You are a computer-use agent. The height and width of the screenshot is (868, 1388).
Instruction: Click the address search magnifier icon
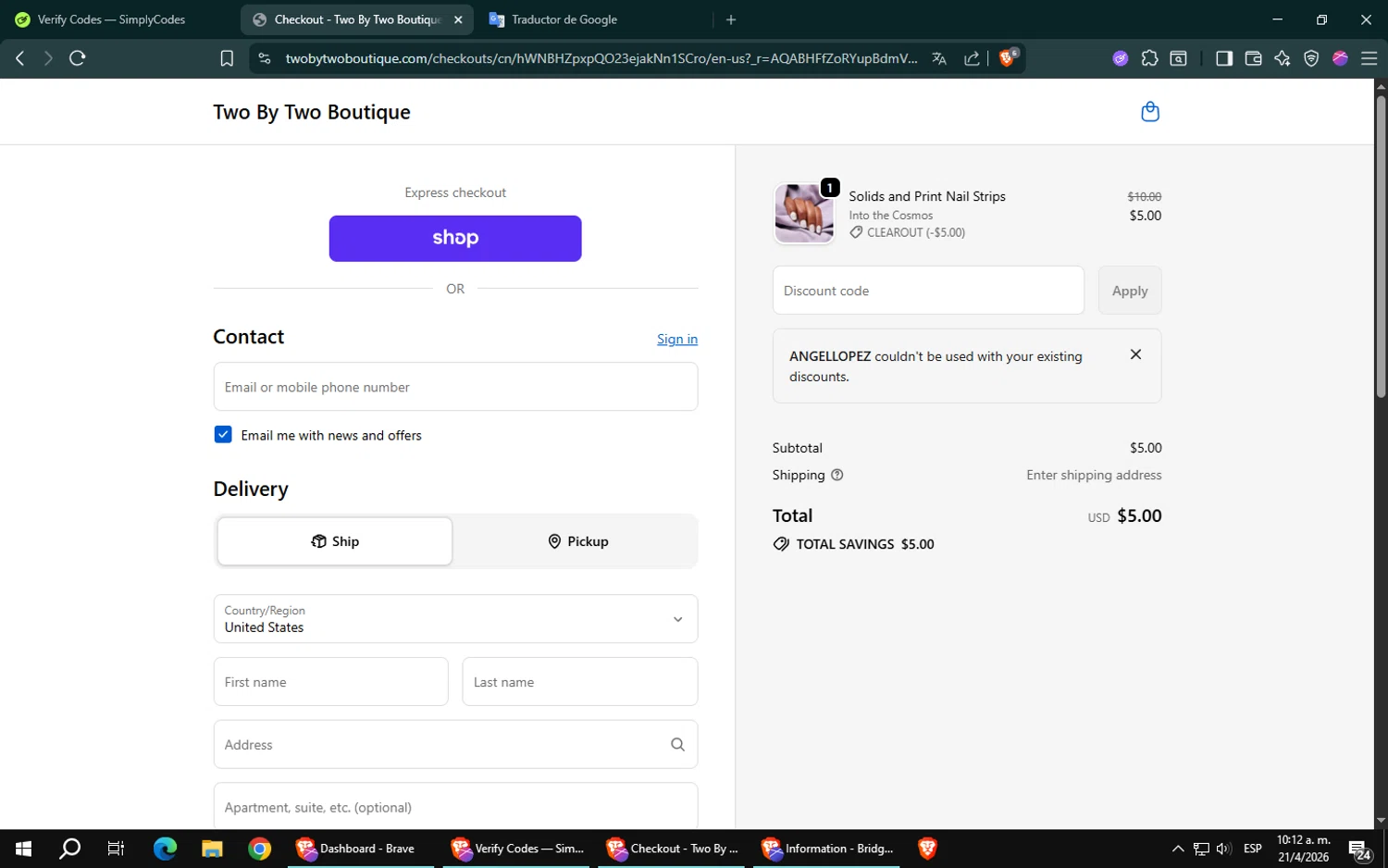coord(677,745)
